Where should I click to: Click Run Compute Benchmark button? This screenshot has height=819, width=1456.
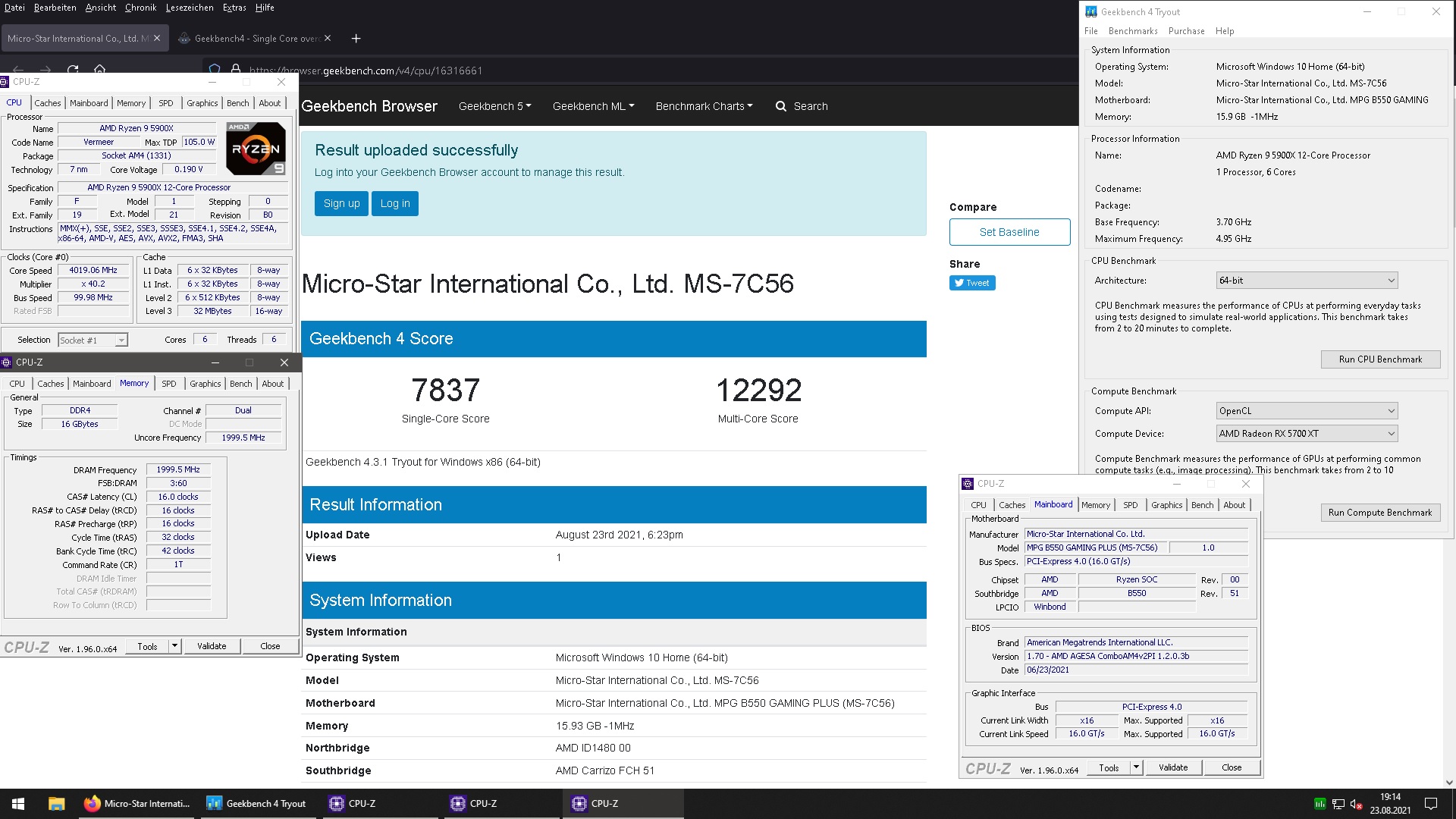click(x=1380, y=513)
